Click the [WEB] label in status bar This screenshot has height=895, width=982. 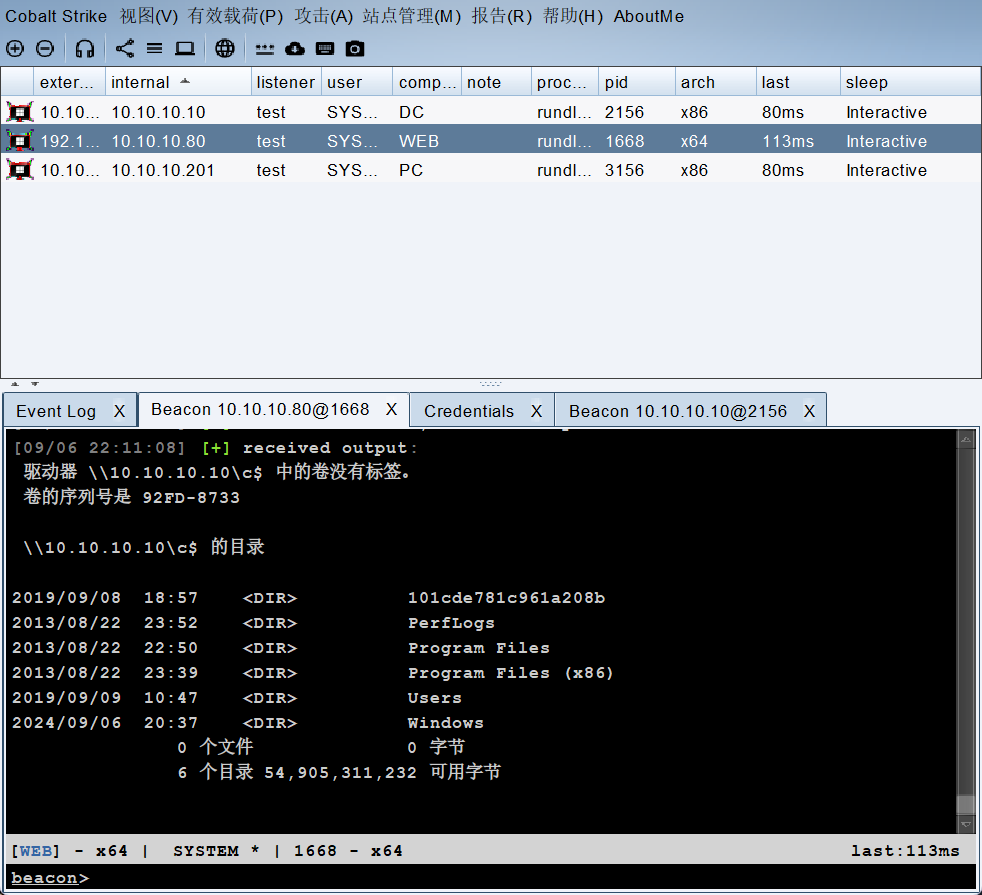[36, 851]
